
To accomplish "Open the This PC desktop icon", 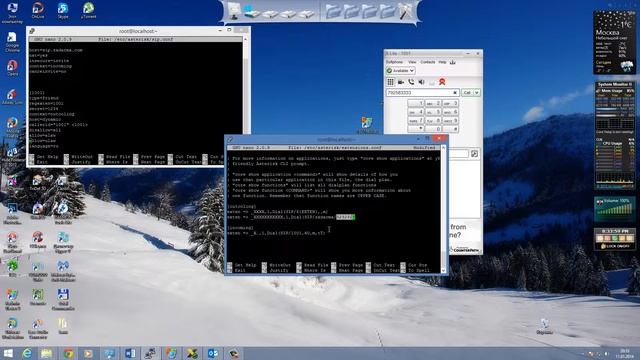I will coord(12,12).
